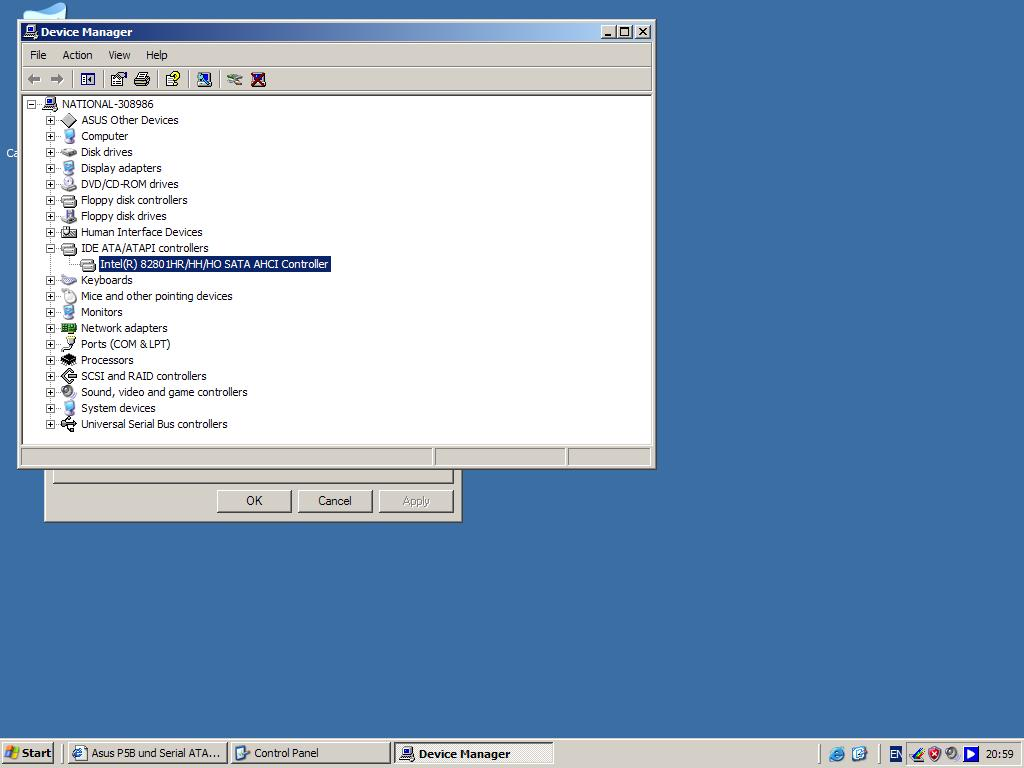Select Intel(R) 82801HR/HH/HO SATA AHCI Controller
Viewport: 1024px width, 768px height.
click(214, 264)
